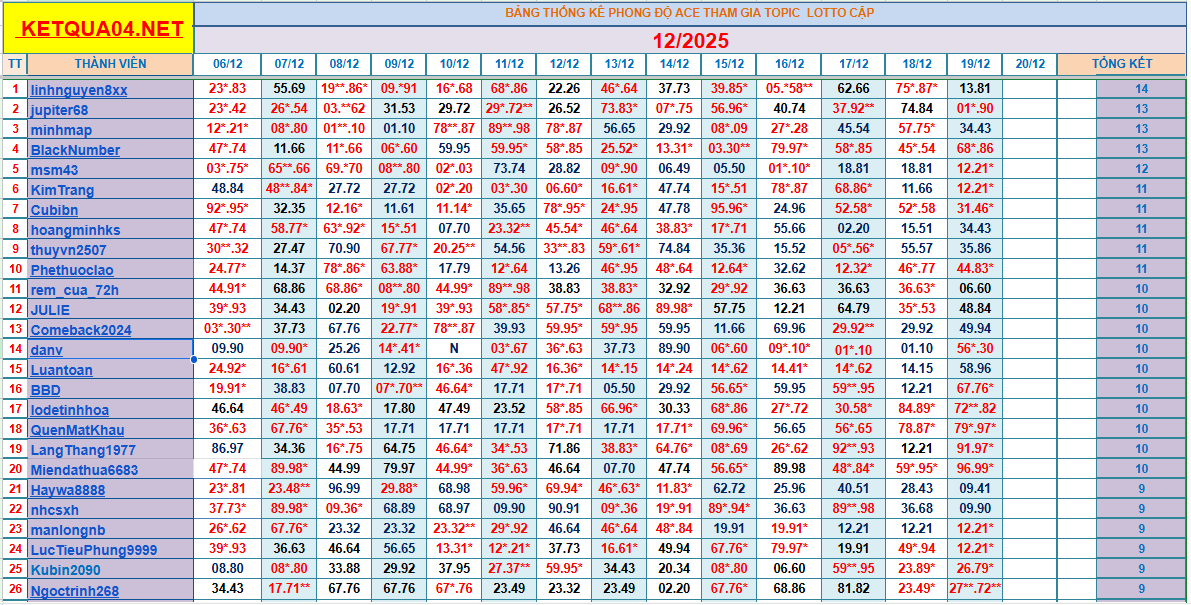Open Miendathua6683 member link

coord(84,470)
